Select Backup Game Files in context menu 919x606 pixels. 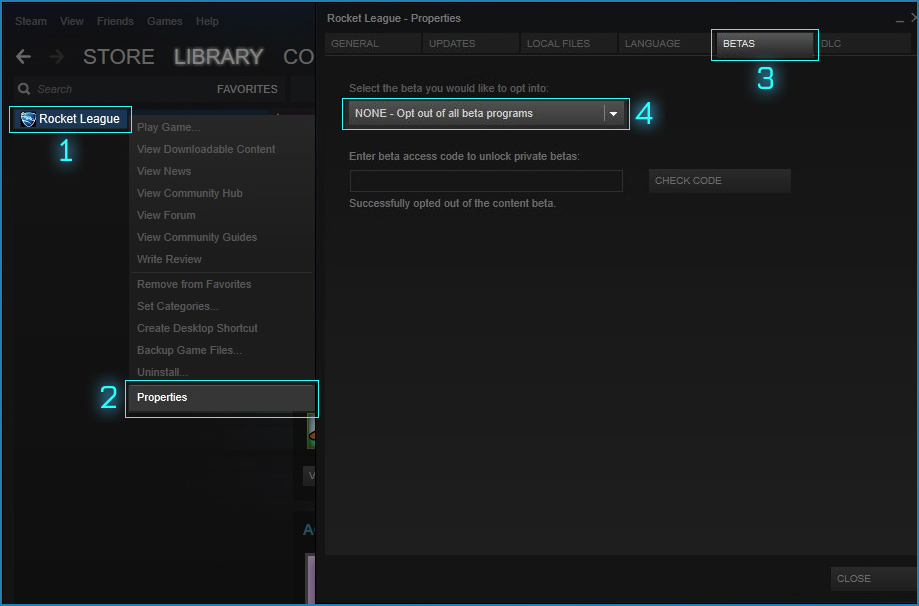189,350
